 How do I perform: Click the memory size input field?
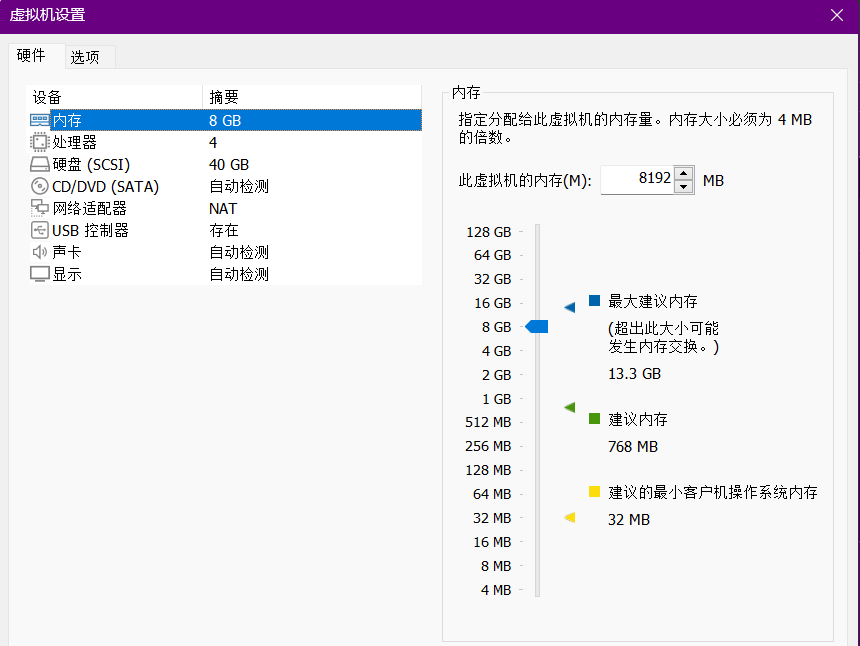click(637, 180)
